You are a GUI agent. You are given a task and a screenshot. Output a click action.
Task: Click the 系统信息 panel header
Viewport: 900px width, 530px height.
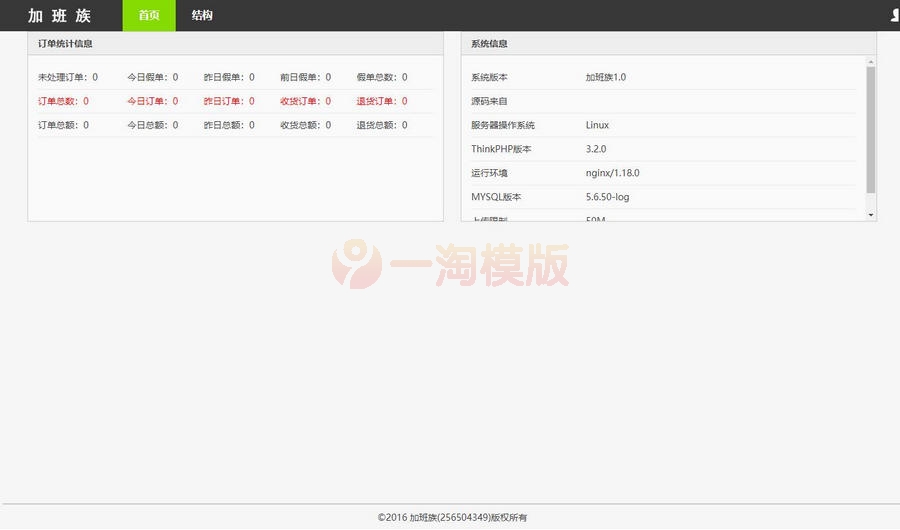coord(668,44)
